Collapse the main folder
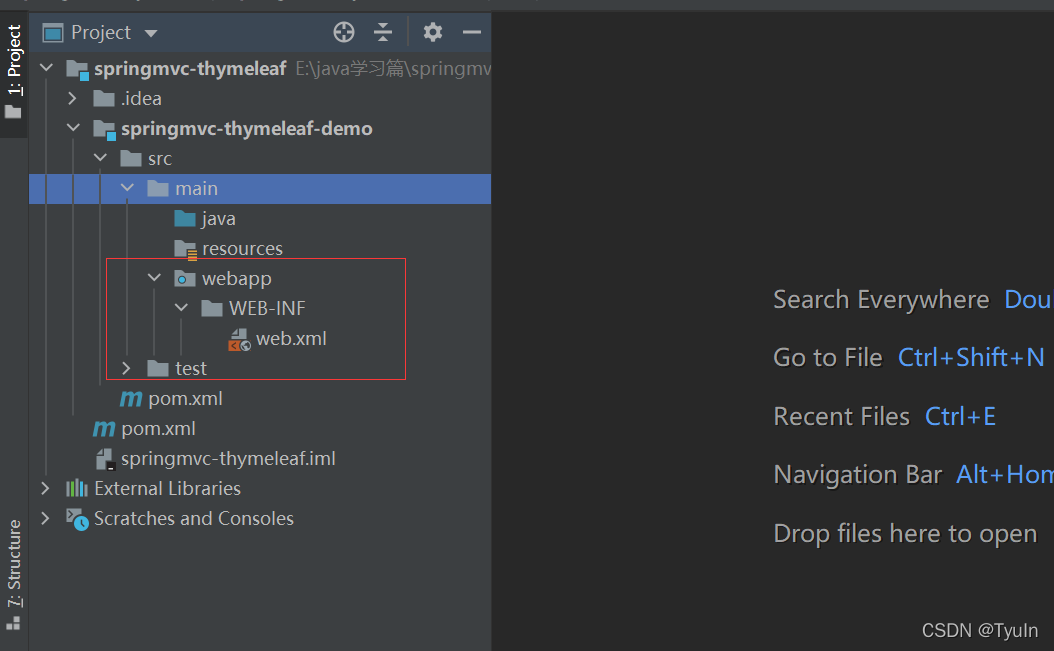The height and width of the screenshot is (651, 1054). (x=127, y=188)
